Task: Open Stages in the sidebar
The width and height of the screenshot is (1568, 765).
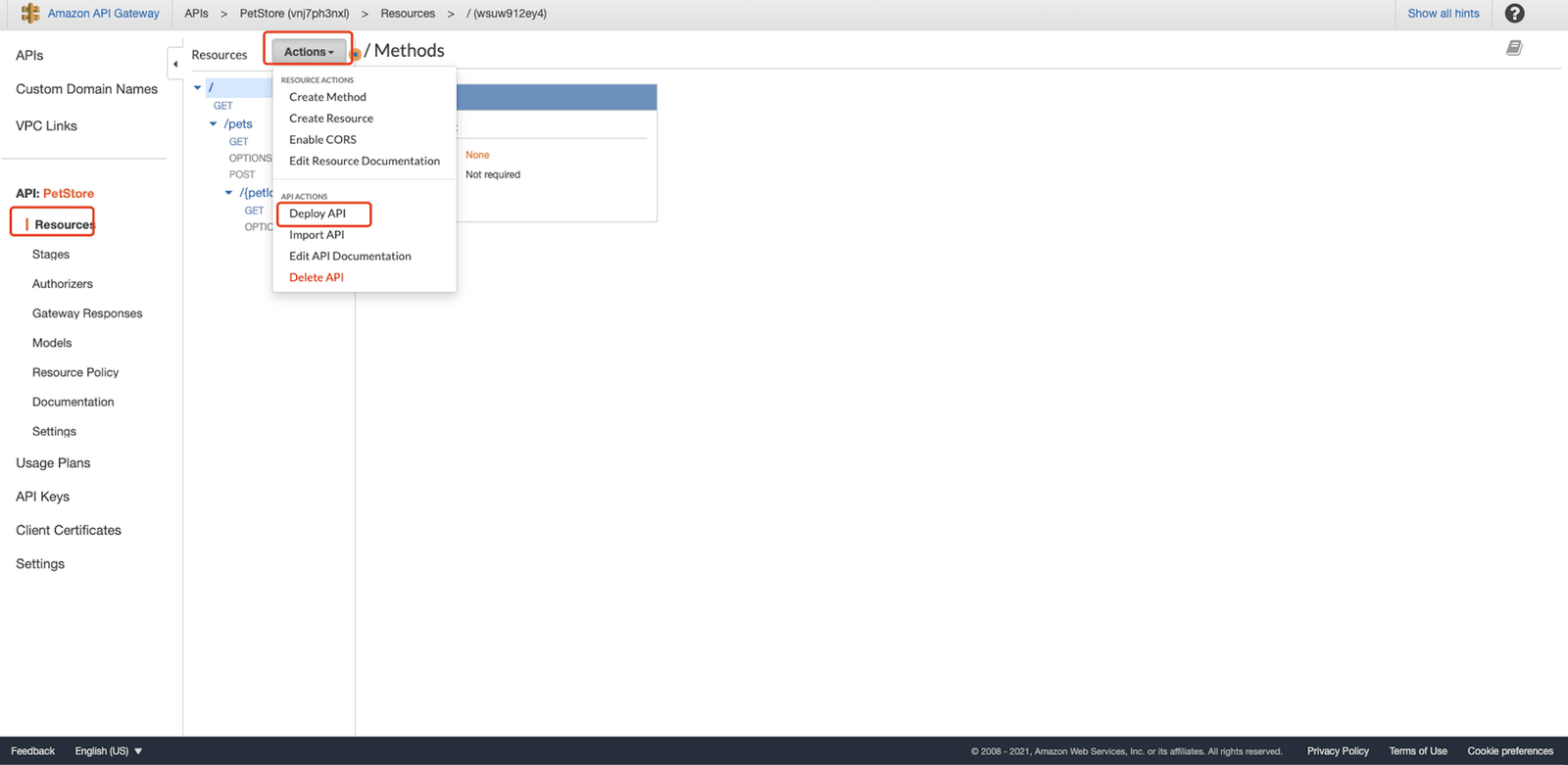Action: click(51, 255)
